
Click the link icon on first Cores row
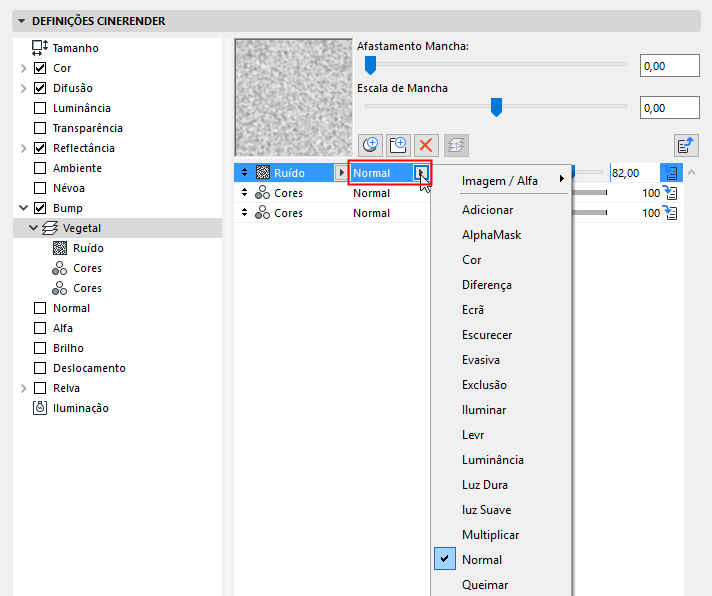[x=670, y=192]
